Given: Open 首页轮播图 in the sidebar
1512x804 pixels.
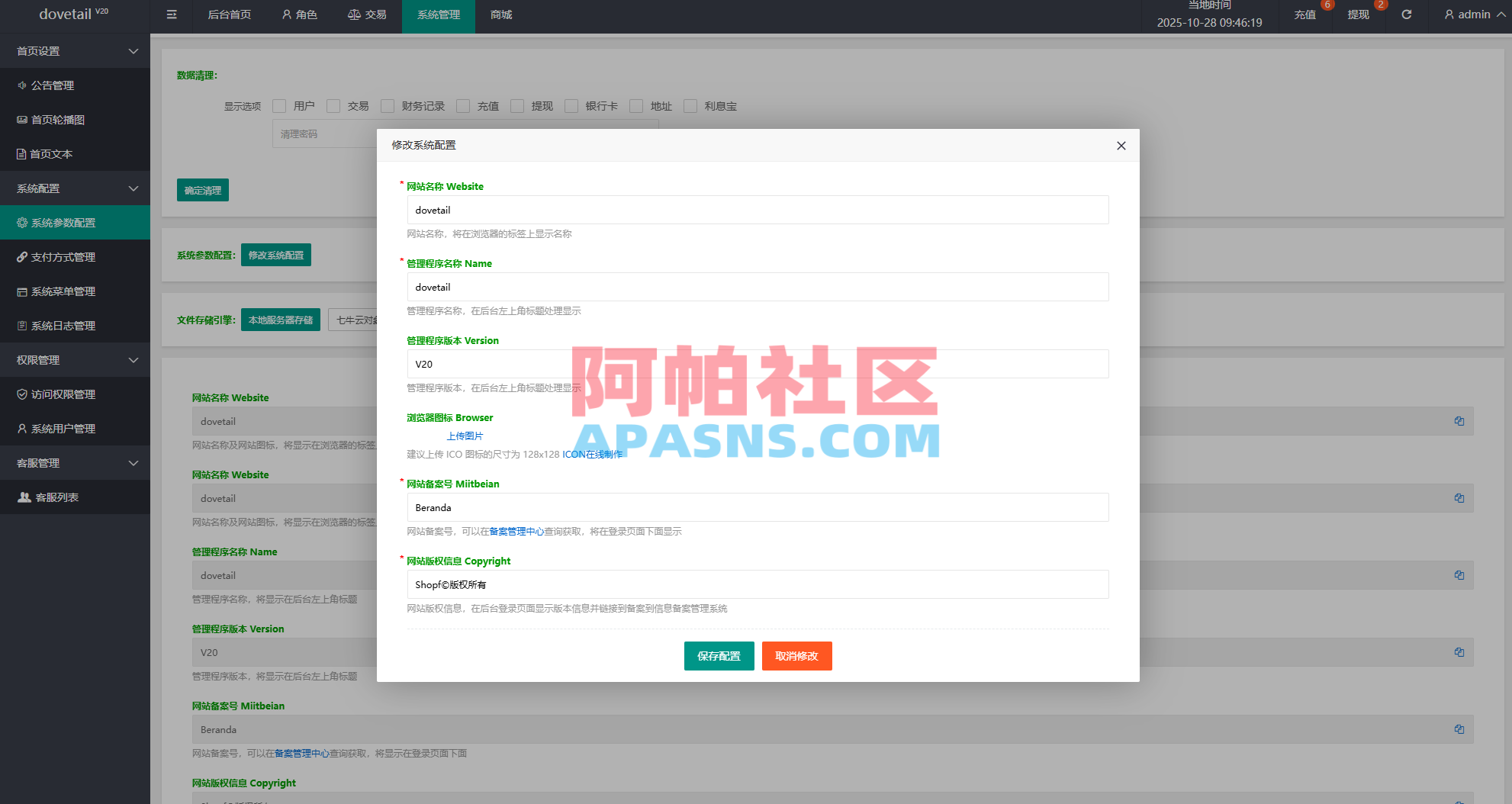Looking at the screenshot, I should click(75, 120).
